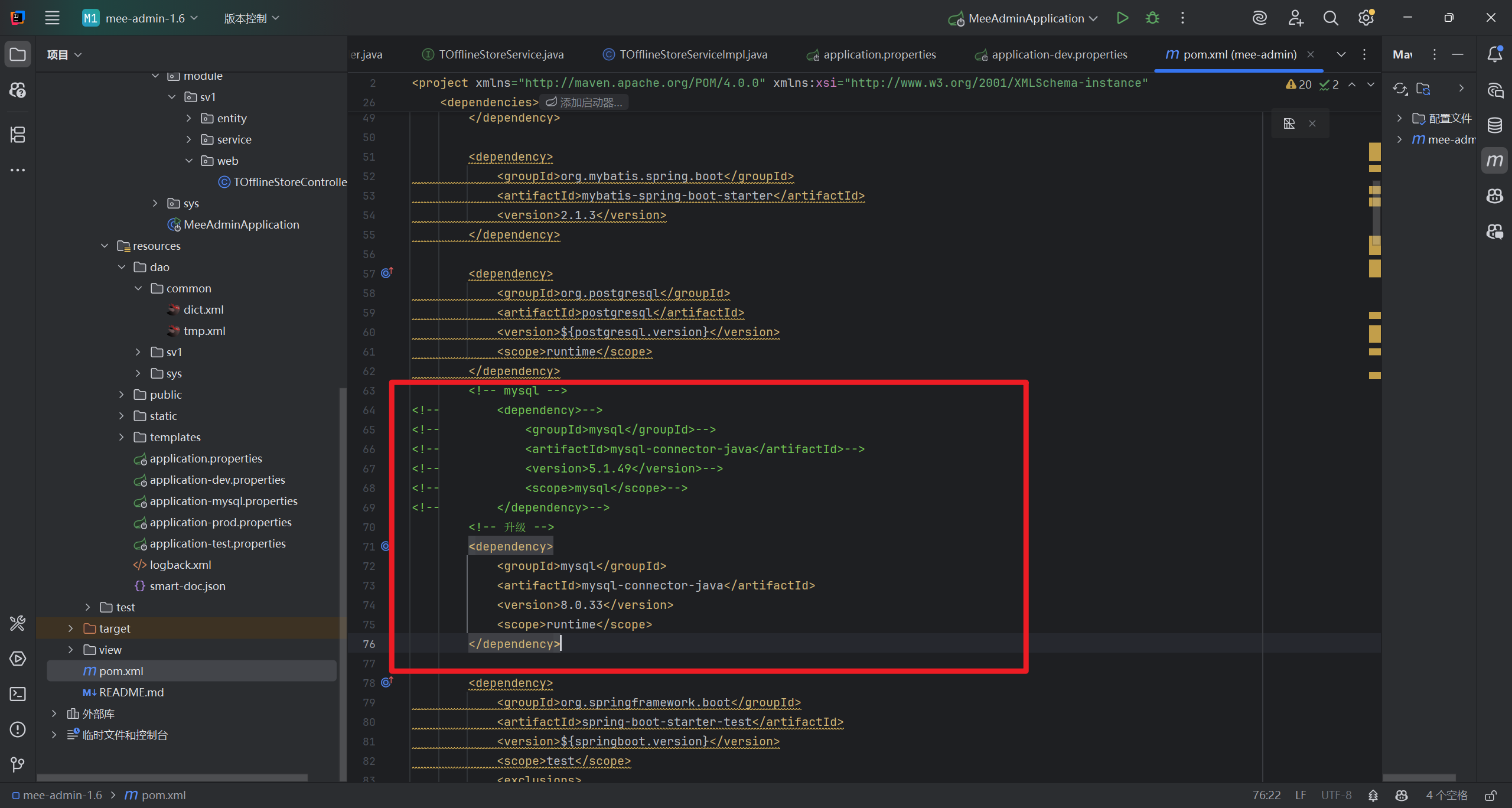1512x808 pixels.
Task: Open UTF-8 encoding selector
Action: [x=1336, y=795]
